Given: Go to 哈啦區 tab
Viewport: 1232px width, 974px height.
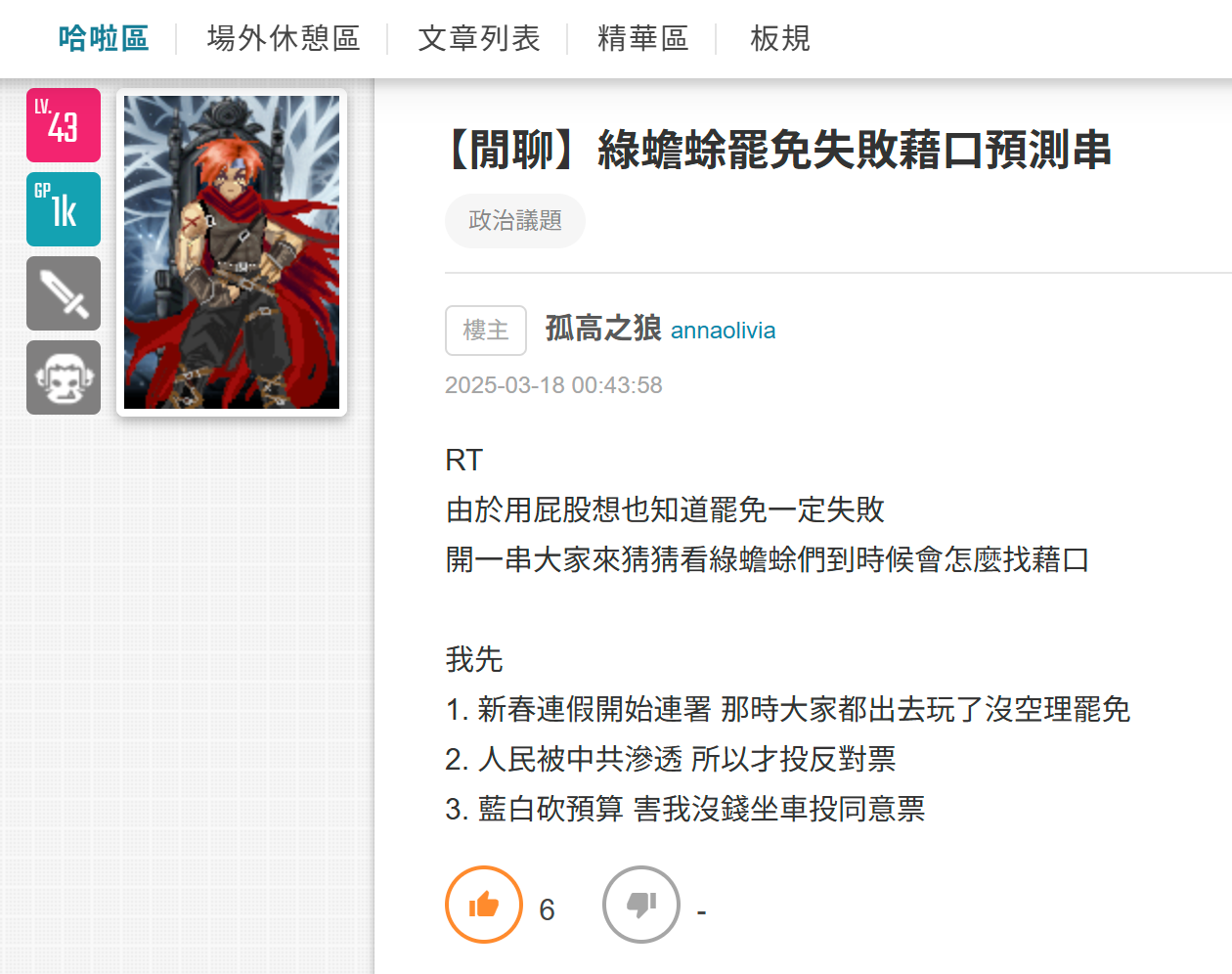Looking at the screenshot, I should [x=104, y=38].
